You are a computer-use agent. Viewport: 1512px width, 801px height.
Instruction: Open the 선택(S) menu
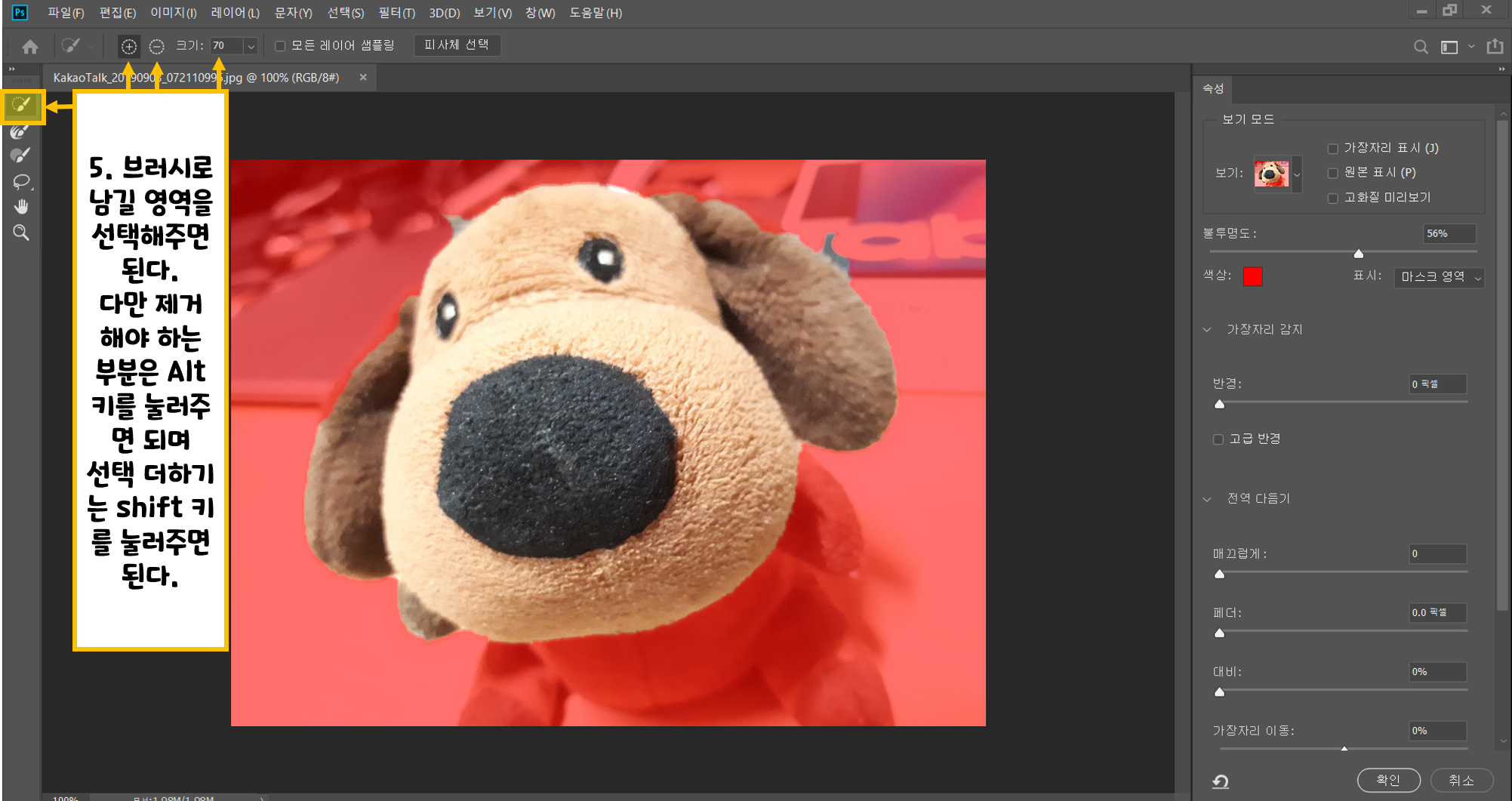click(346, 13)
